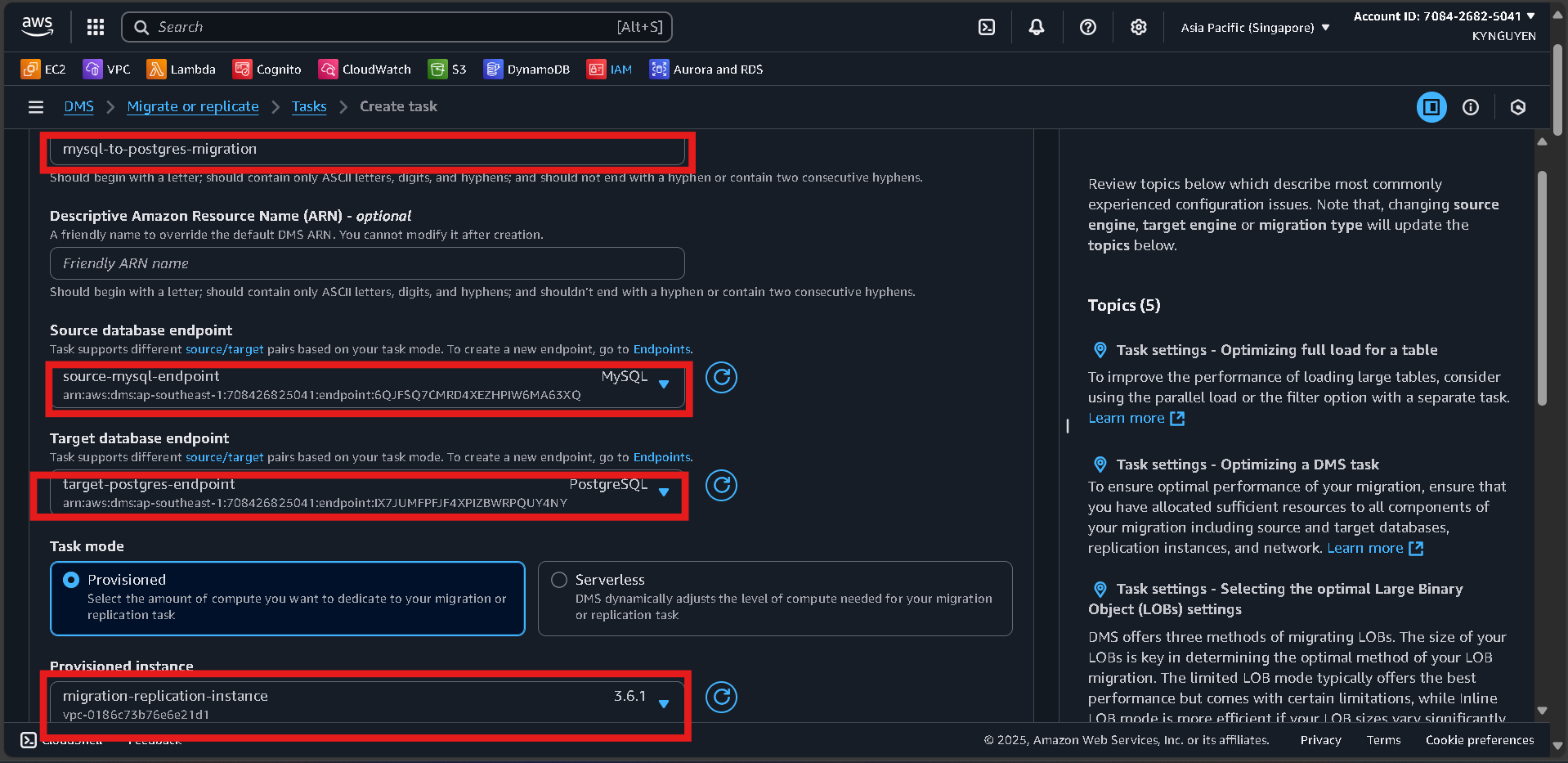The image size is (1568, 763).
Task: Open the Lambda service shortcut
Action: [181, 70]
